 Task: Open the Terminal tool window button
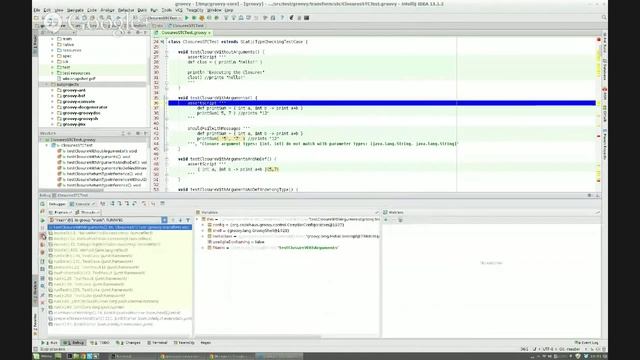pos(157,343)
